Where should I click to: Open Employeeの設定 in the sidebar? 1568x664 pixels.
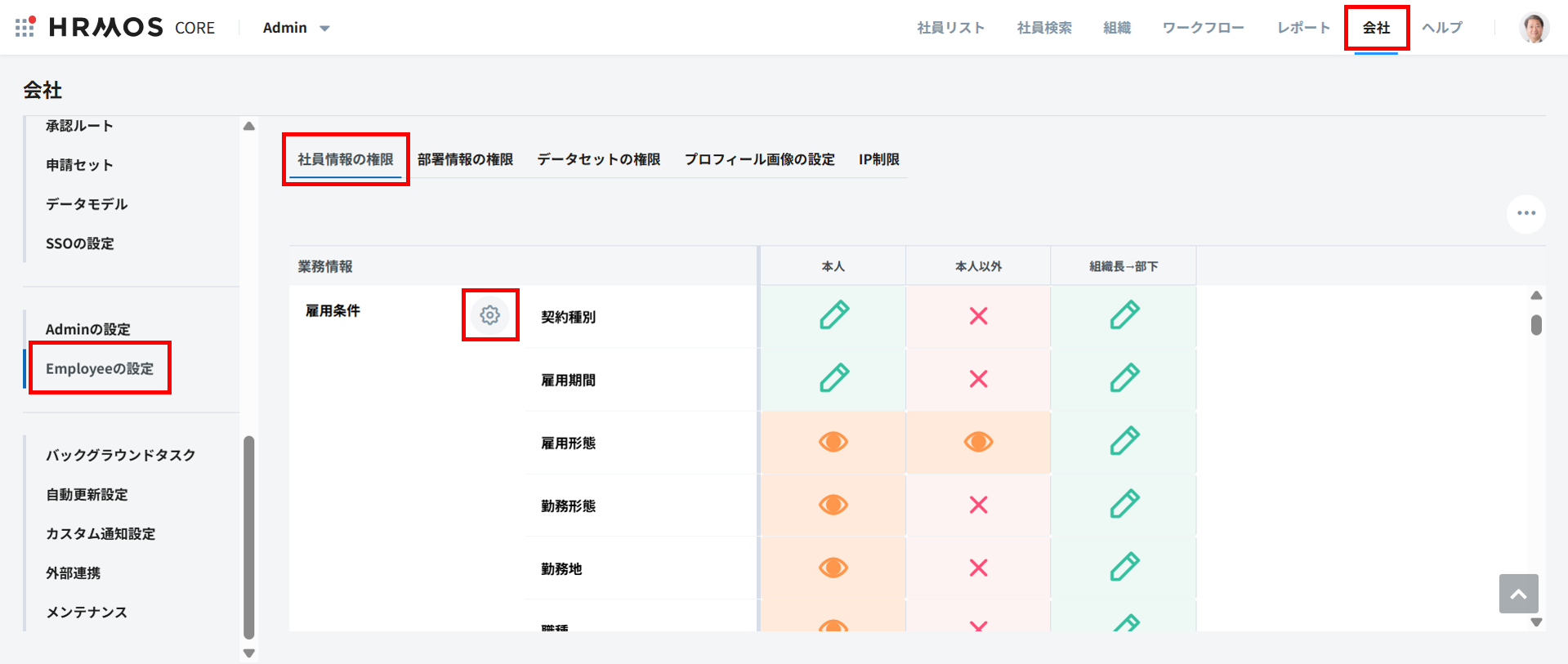[100, 368]
